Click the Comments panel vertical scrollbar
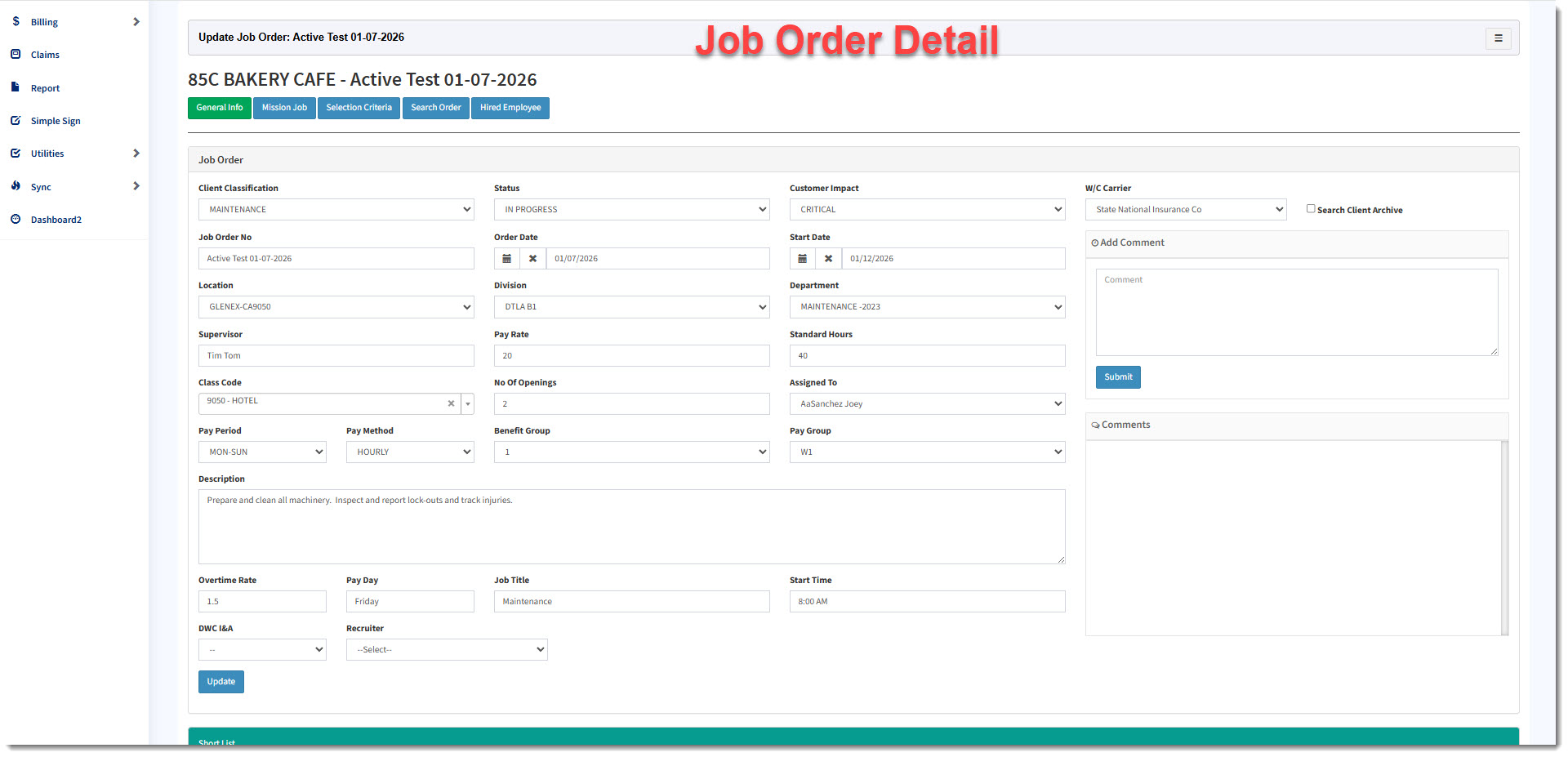This screenshot has height=757, width=1568. 1504,537
